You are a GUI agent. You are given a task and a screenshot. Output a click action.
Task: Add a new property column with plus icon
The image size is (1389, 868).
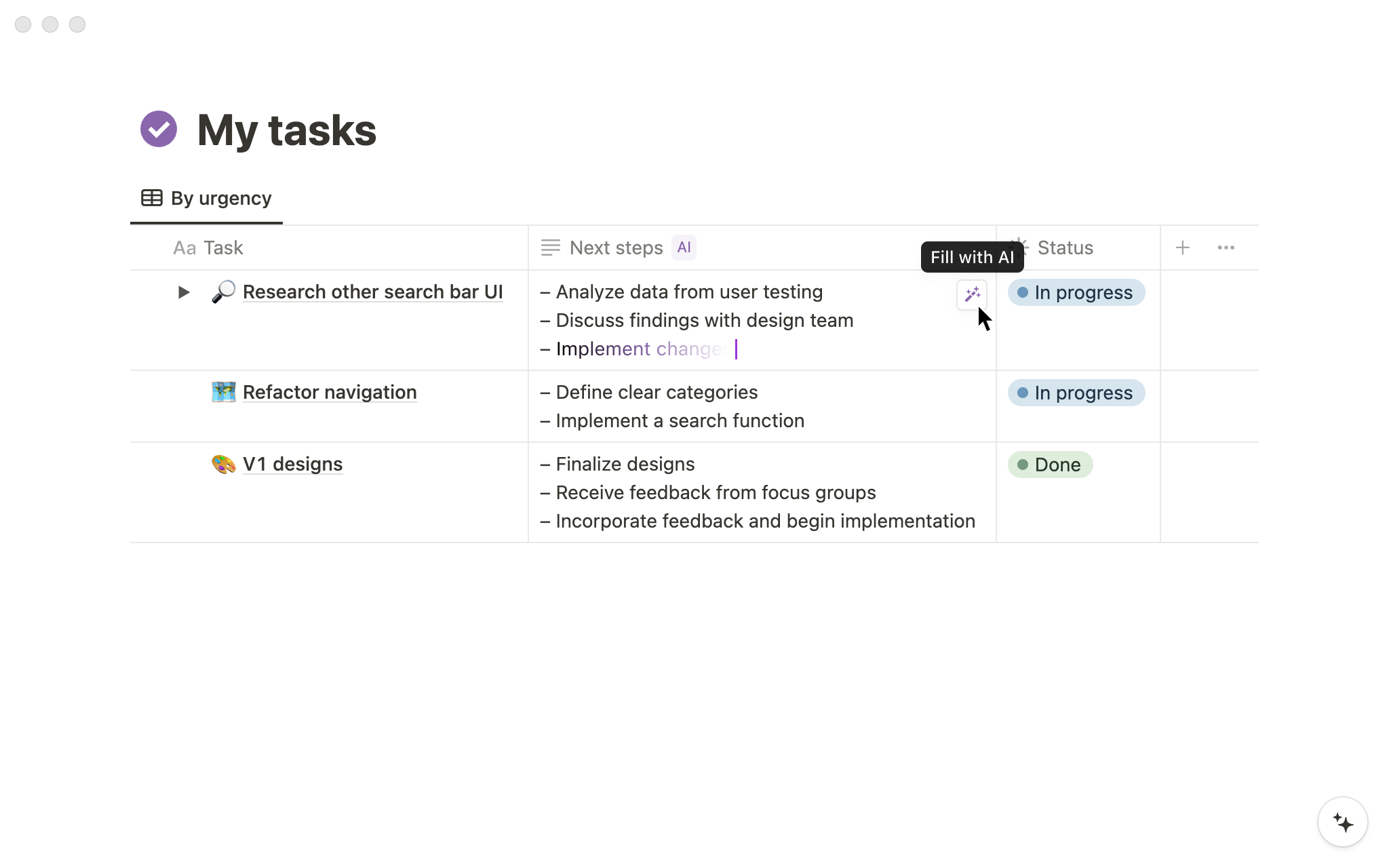(1183, 248)
